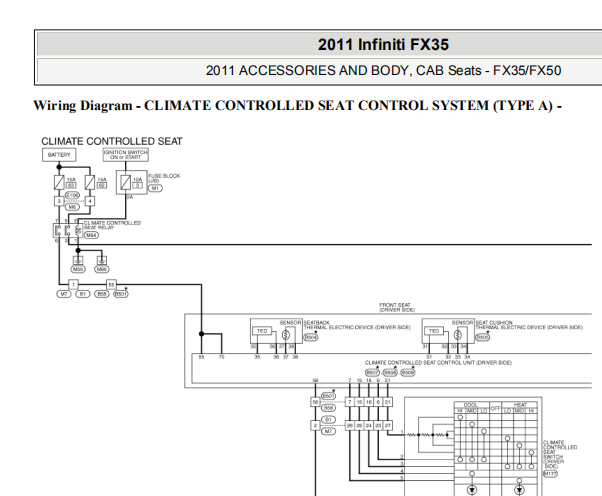602x496 pixels.
Task: Click the climate controlled seat relay symbol
Action: click(x=68, y=231)
